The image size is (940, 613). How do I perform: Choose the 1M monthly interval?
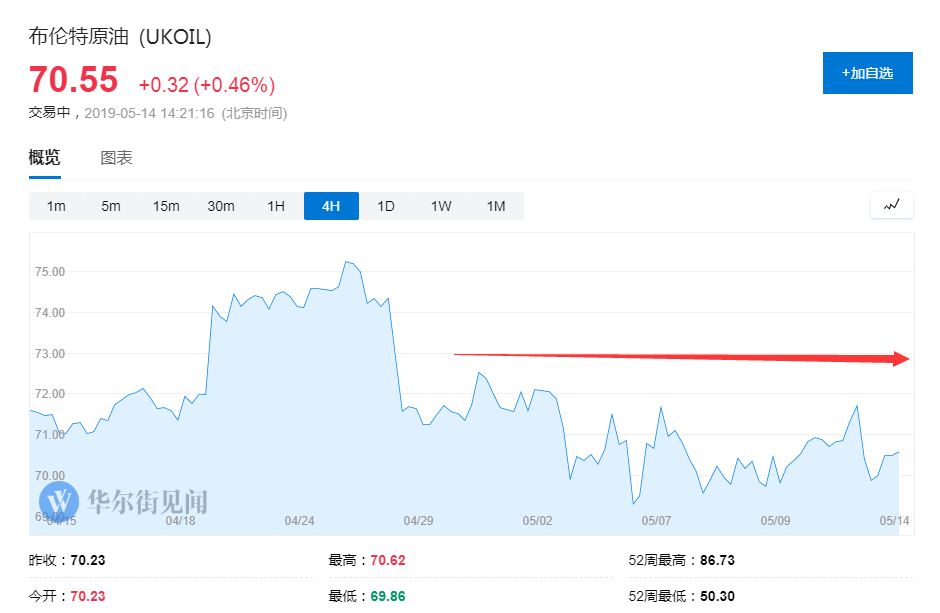496,206
